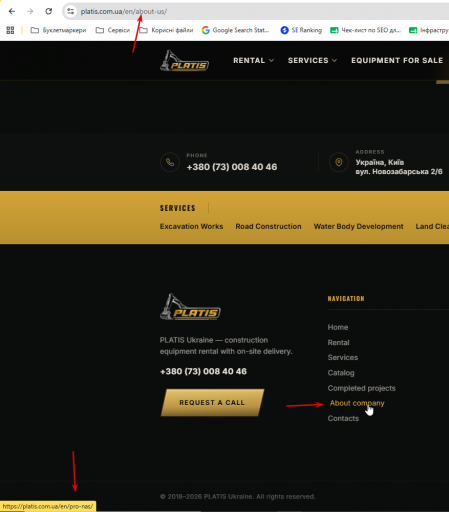
Task: Open the Google Search Stat... bookmark
Action: point(235,30)
